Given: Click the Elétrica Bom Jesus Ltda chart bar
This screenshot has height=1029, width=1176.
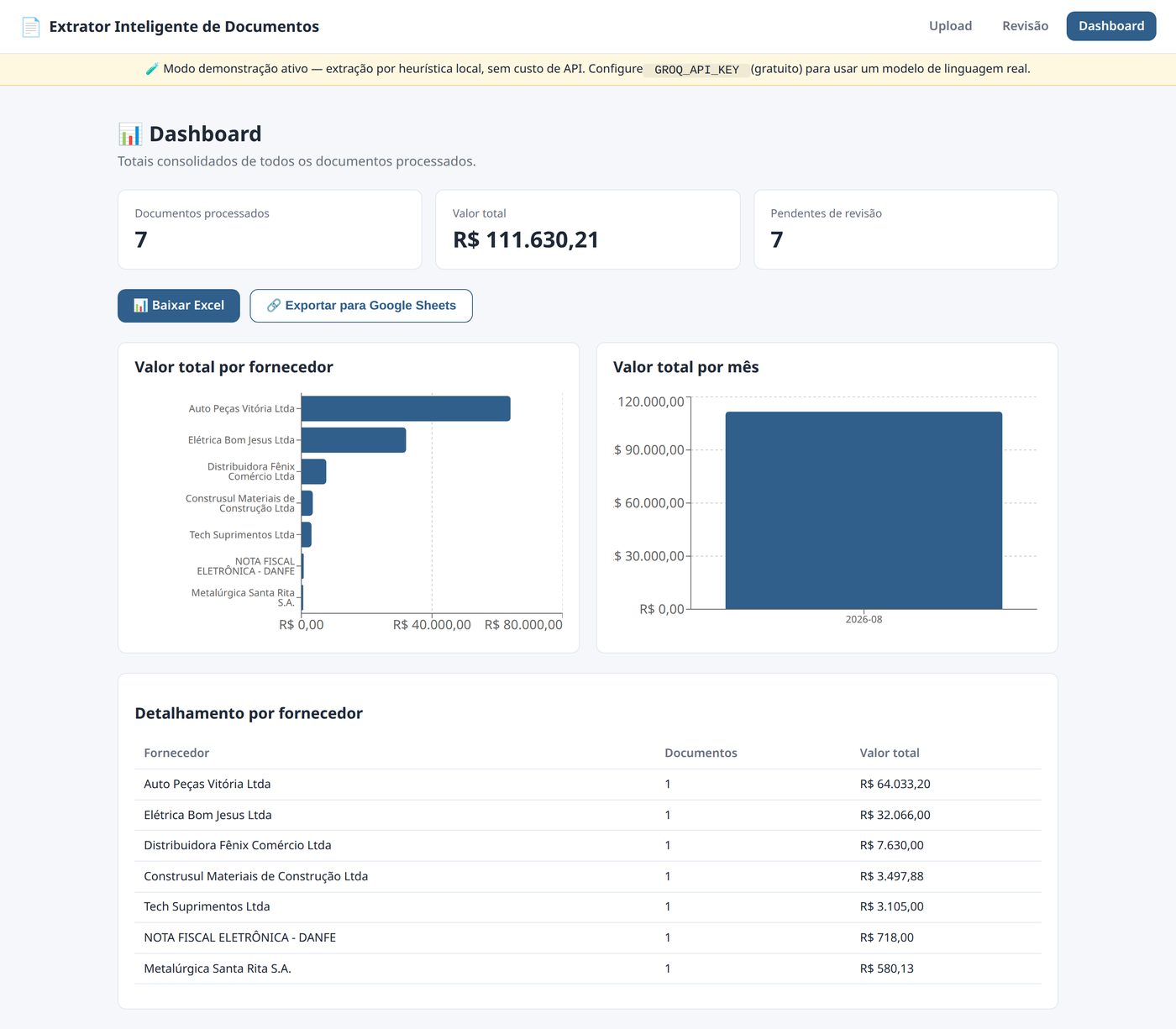Looking at the screenshot, I should point(354,440).
